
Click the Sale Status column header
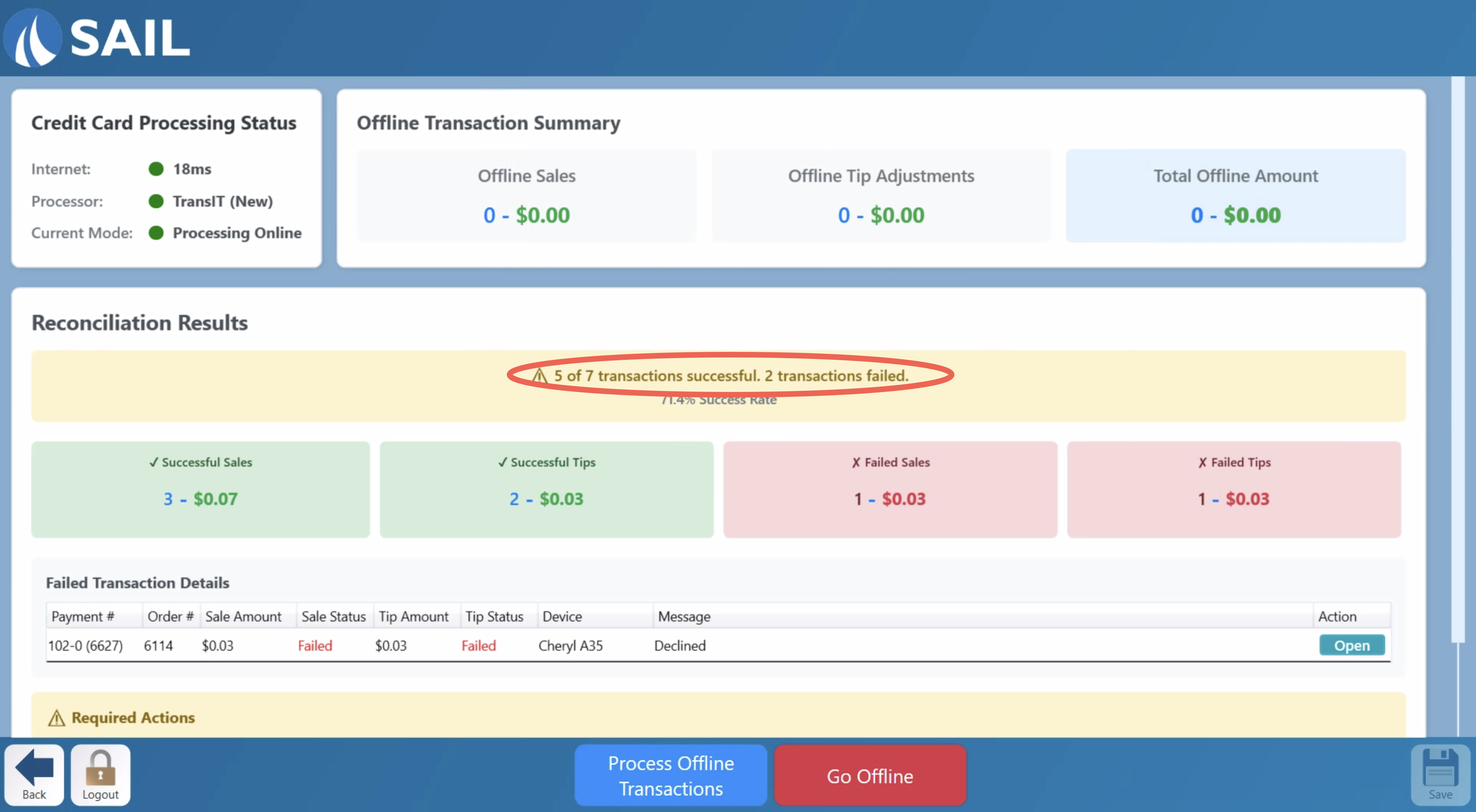tap(334, 616)
